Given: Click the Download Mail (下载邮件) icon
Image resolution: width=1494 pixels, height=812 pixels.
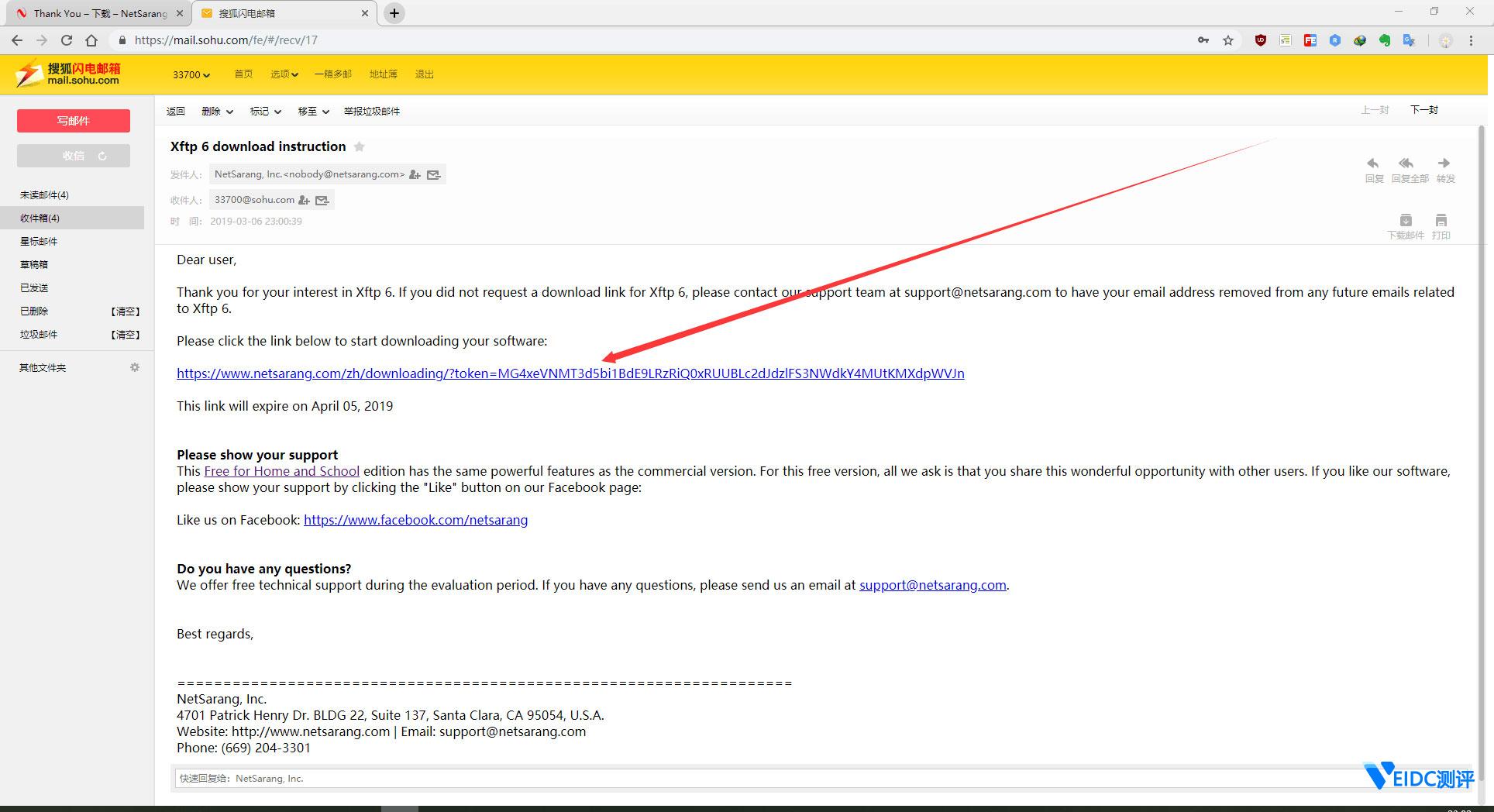Looking at the screenshot, I should tap(1406, 221).
